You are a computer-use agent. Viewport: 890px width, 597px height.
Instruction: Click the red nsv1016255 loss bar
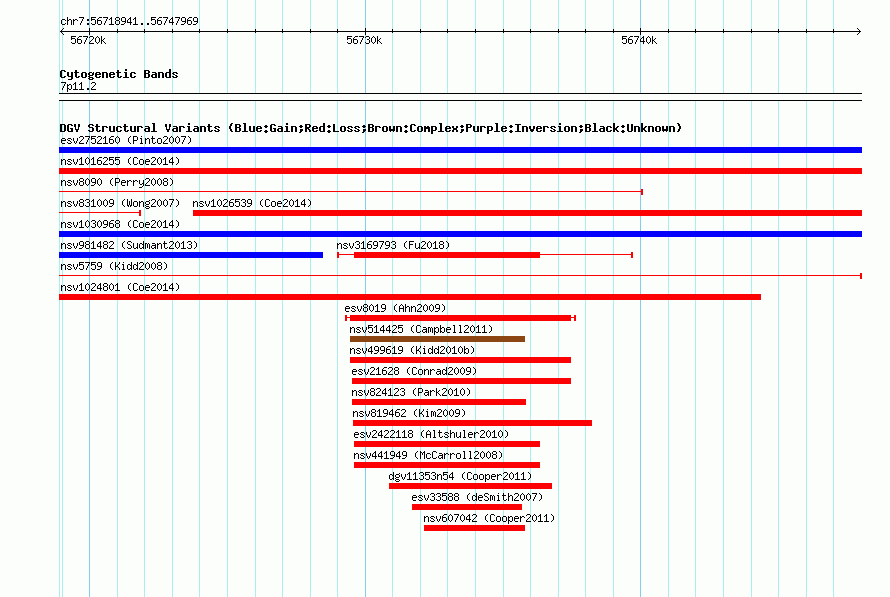point(460,171)
